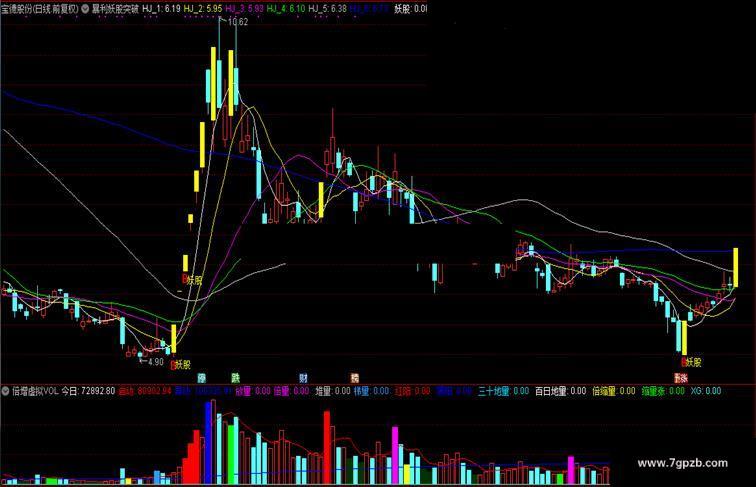This screenshot has width=756, height=487.
Task: Click the magenta 倍量: 0.00 label
Action: point(292,391)
